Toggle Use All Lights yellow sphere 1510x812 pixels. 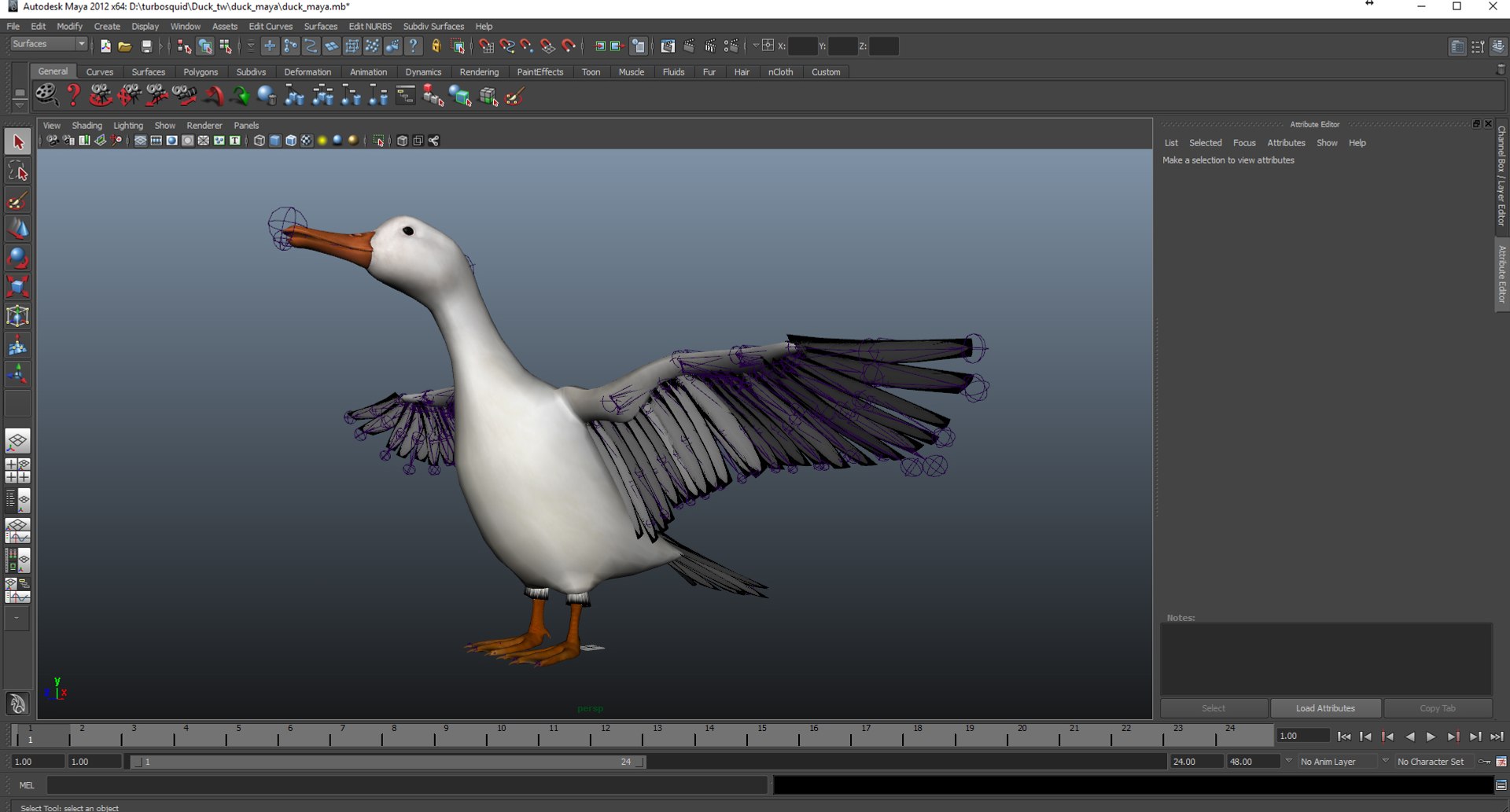pos(322,141)
